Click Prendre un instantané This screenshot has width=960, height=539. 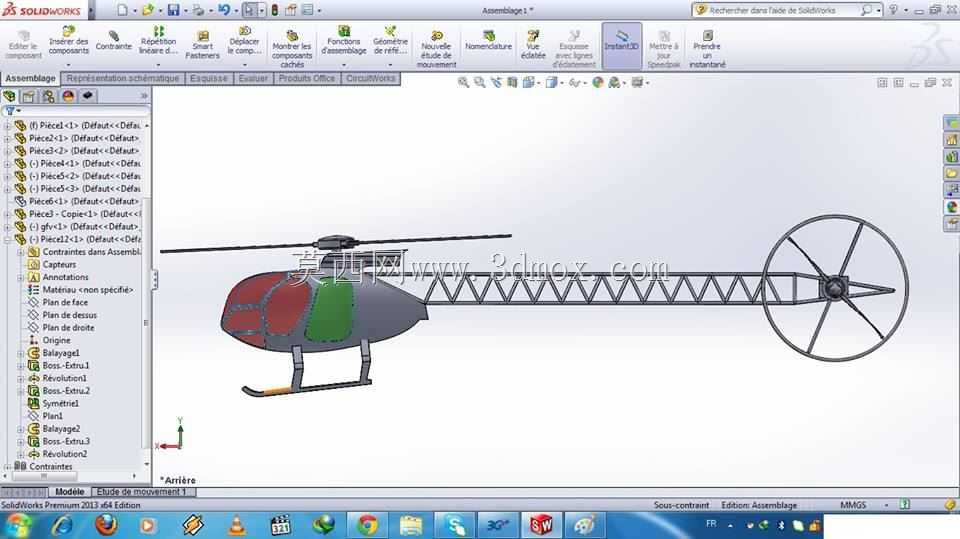707,49
